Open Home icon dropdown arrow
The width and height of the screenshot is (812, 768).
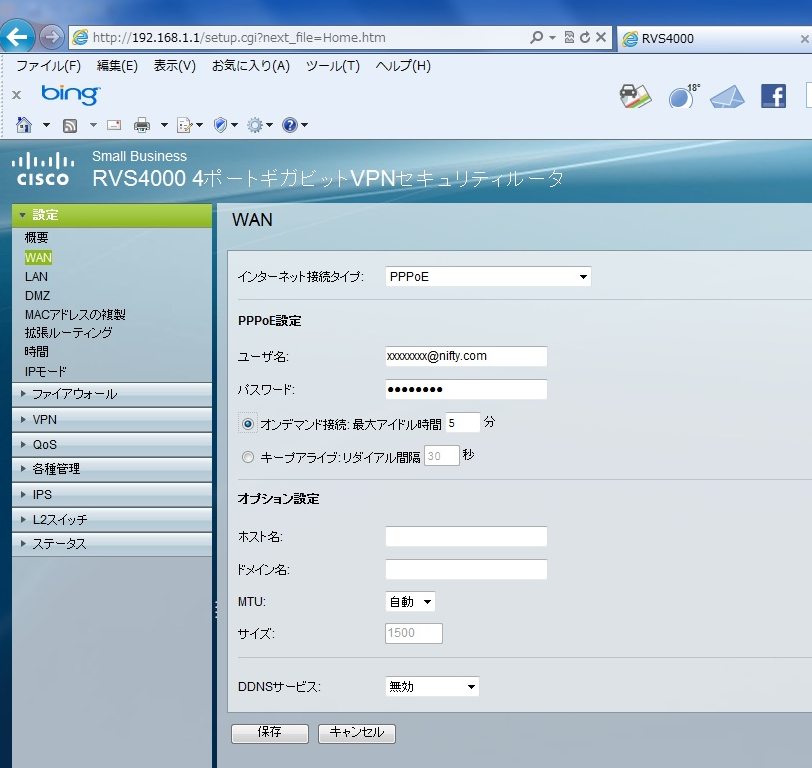tap(46, 125)
